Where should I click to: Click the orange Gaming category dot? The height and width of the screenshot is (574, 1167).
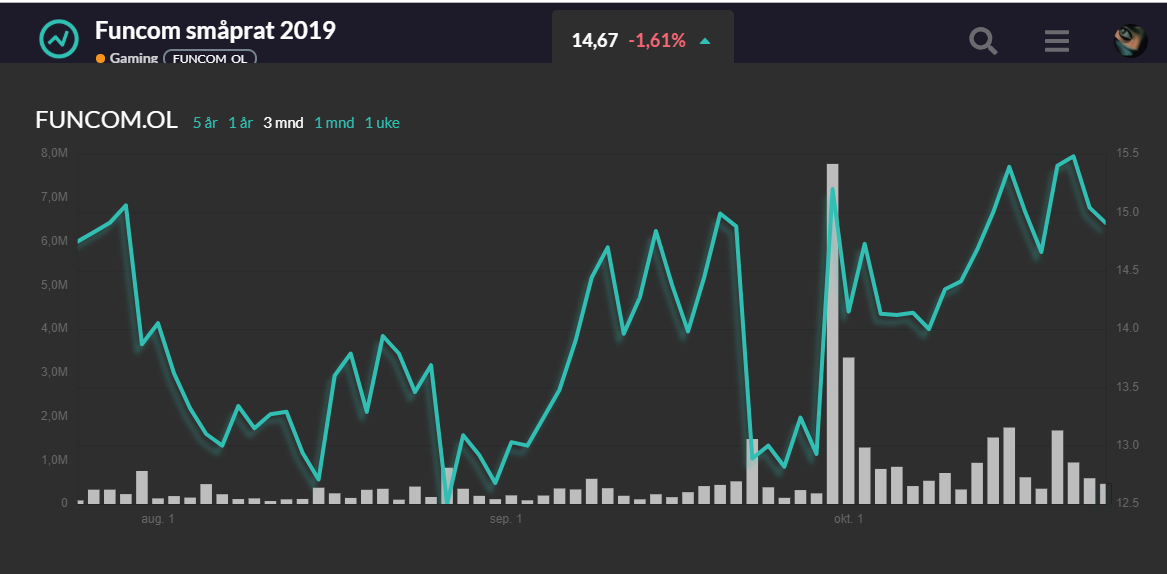(x=100, y=58)
